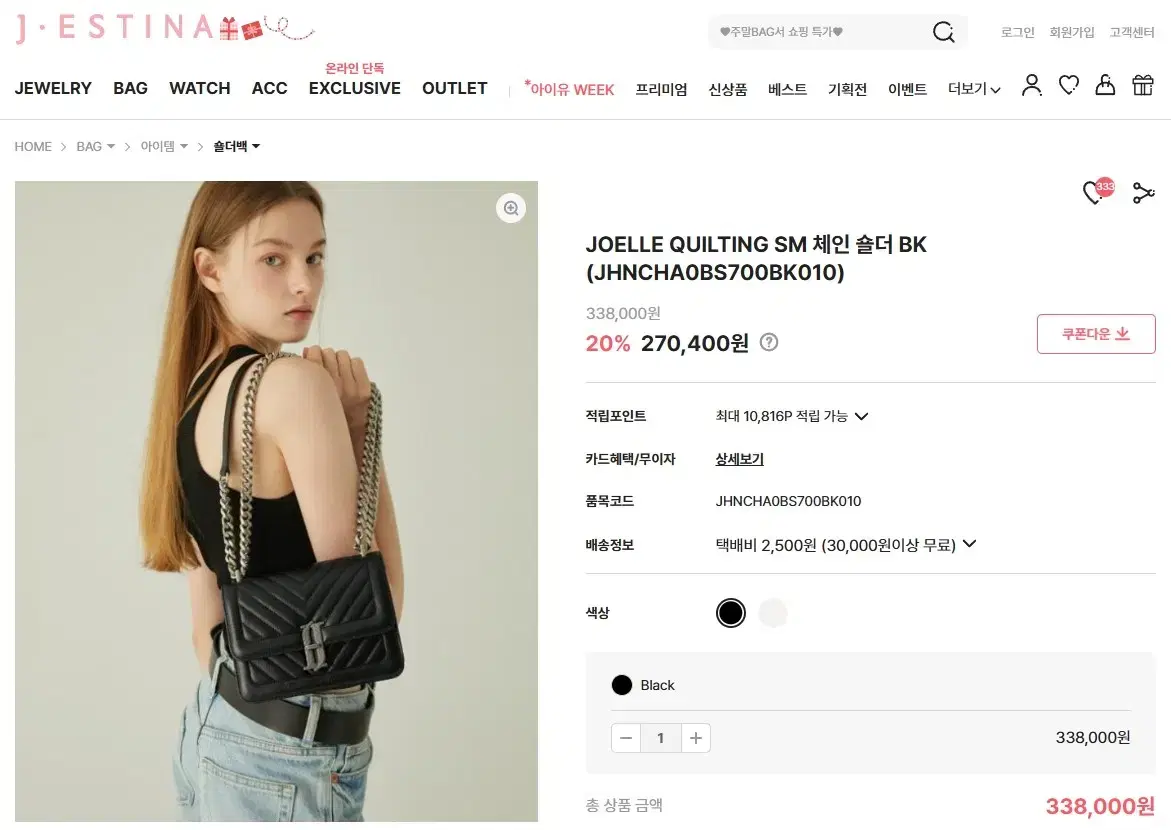The width and height of the screenshot is (1171, 830).
Task: Decrease quantity with the minus button
Action: pyautogui.click(x=626, y=738)
